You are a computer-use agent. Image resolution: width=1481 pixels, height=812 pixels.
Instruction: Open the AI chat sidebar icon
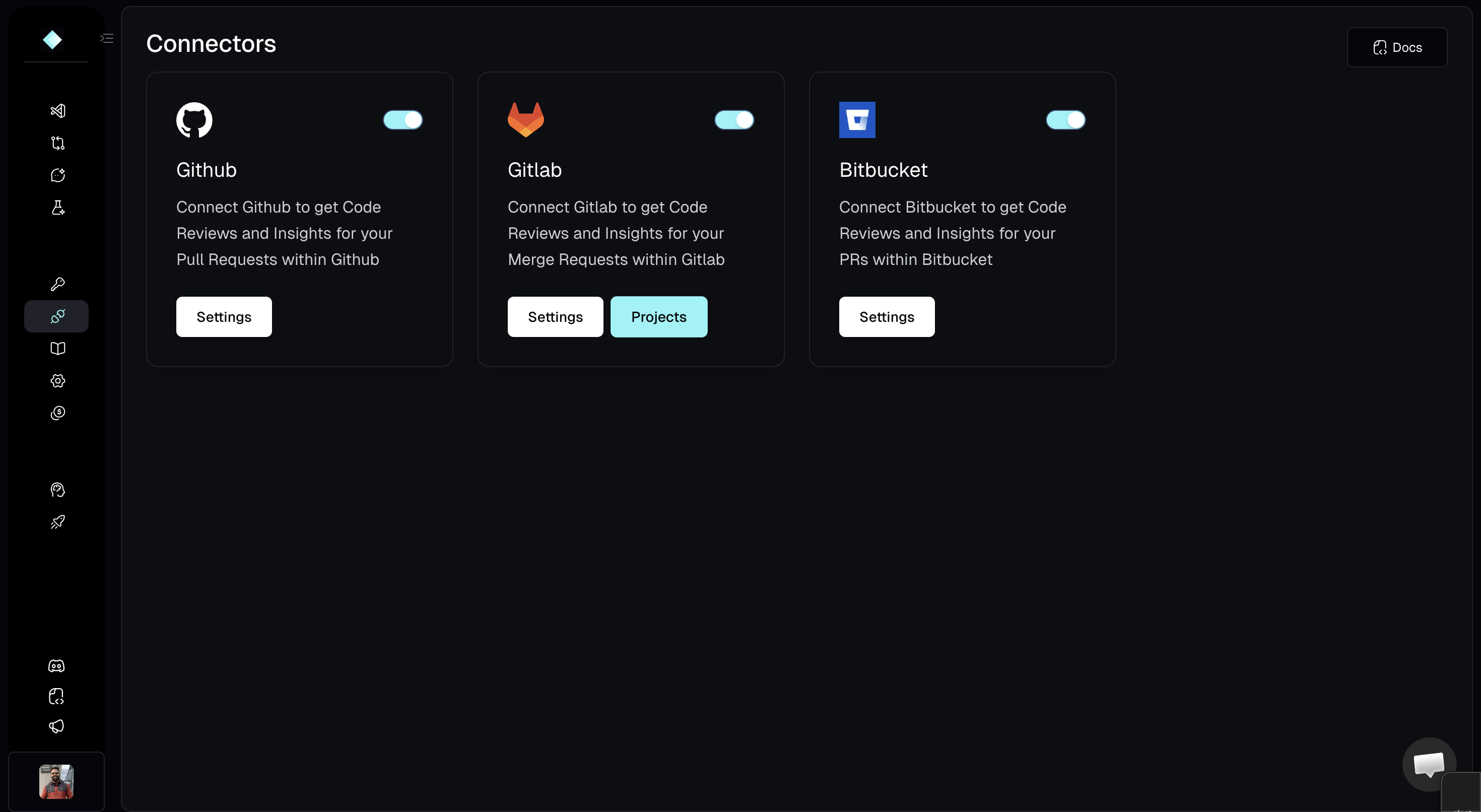click(x=57, y=175)
